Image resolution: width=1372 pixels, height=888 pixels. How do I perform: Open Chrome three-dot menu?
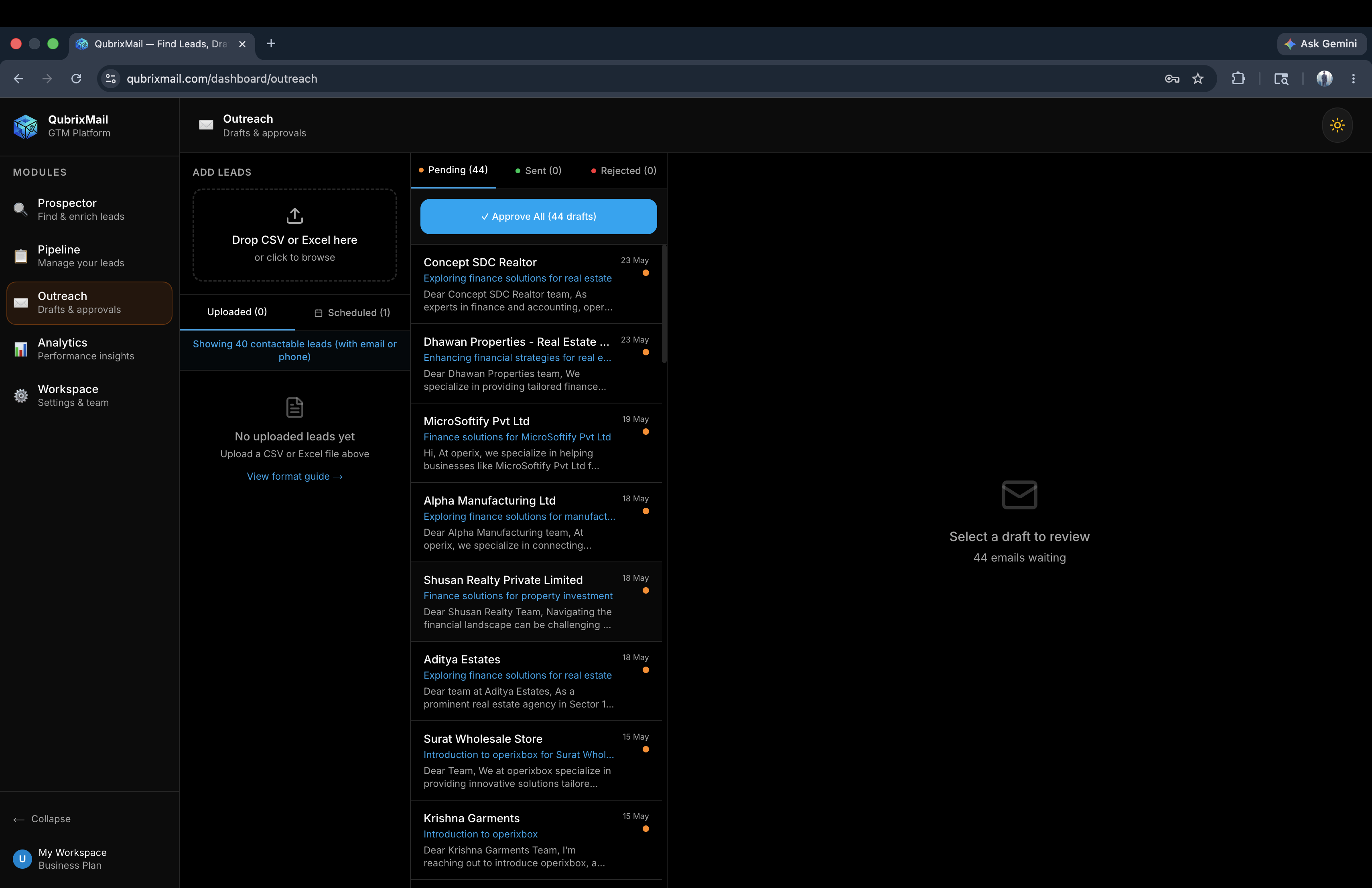pyautogui.click(x=1353, y=78)
